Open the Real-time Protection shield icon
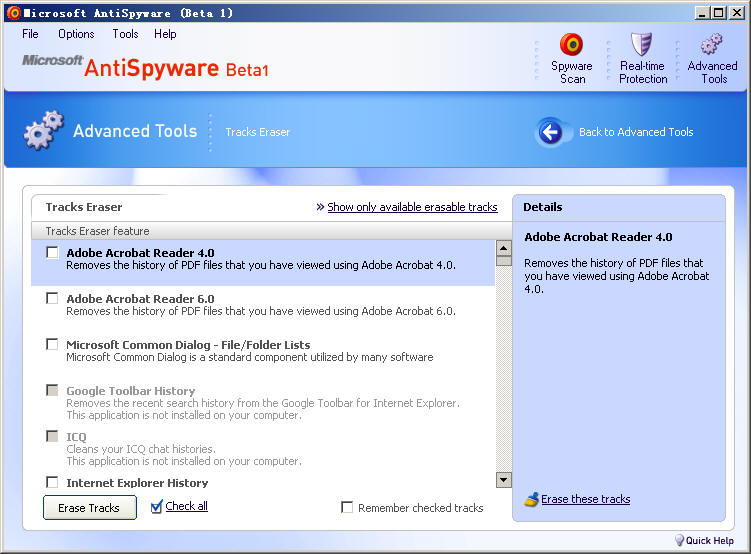 [x=641, y=45]
